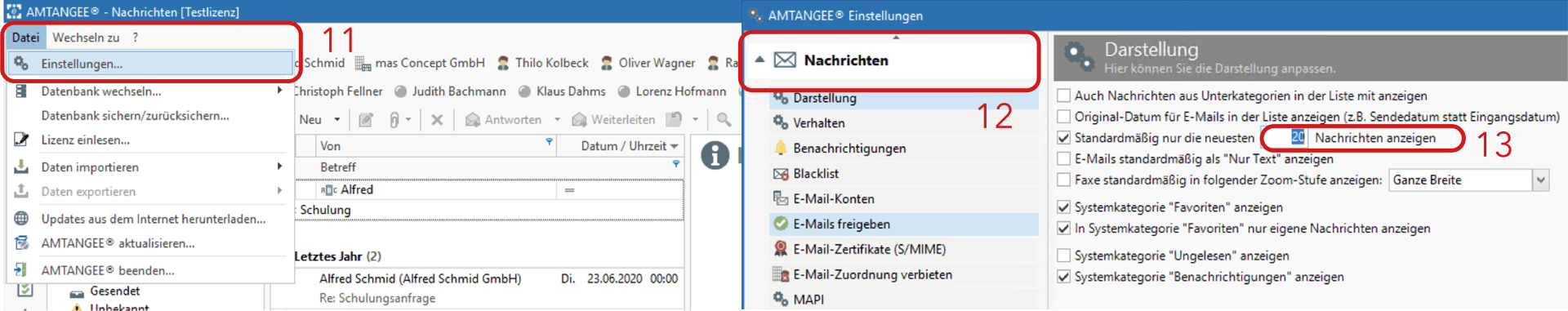Screen dimensions: 1568x311
Task: Open the Wechseln zu menu
Action: coord(86,38)
